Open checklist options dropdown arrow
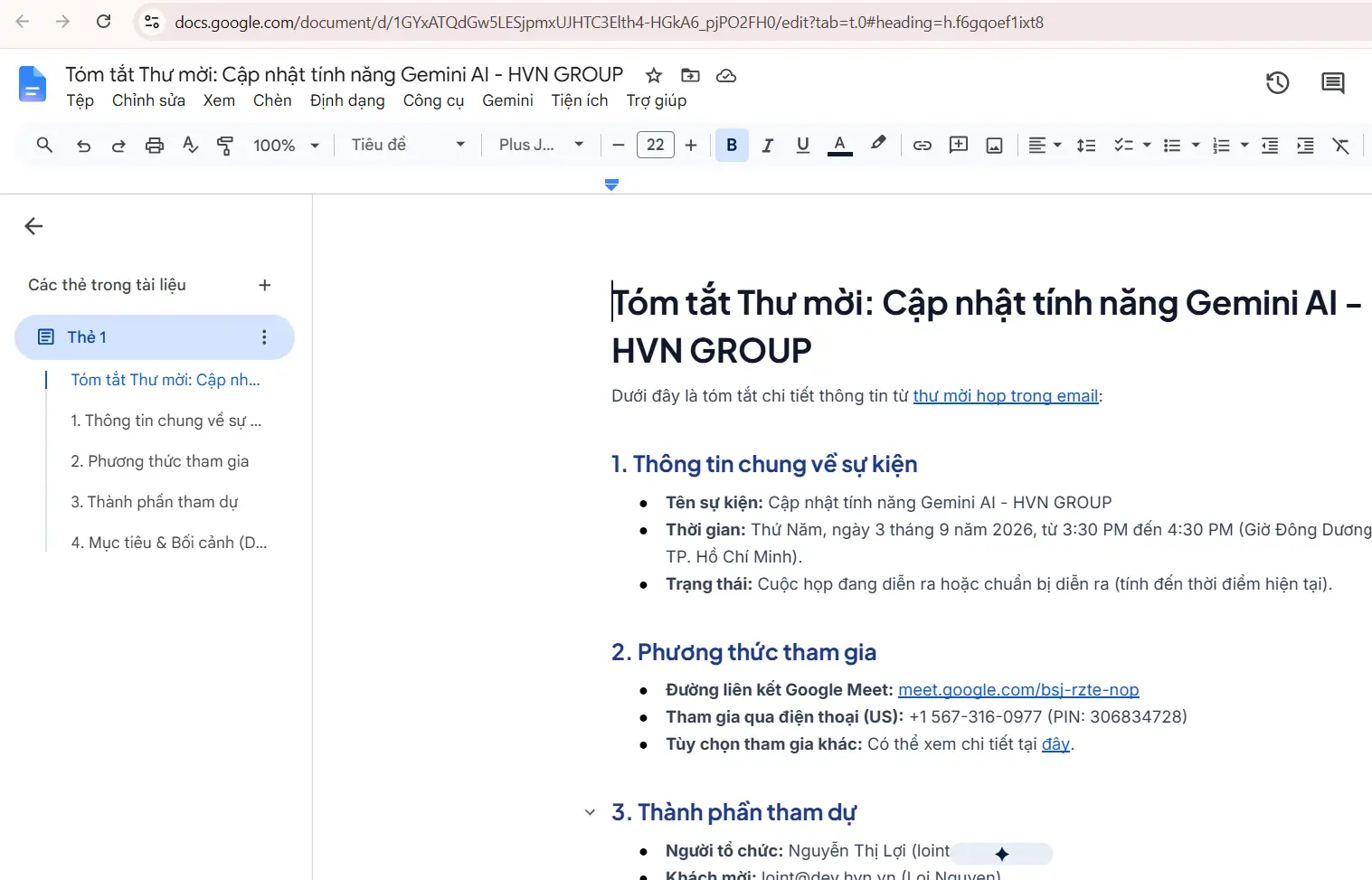The height and width of the screenshot is (880, 1372). coord(1147,146)
